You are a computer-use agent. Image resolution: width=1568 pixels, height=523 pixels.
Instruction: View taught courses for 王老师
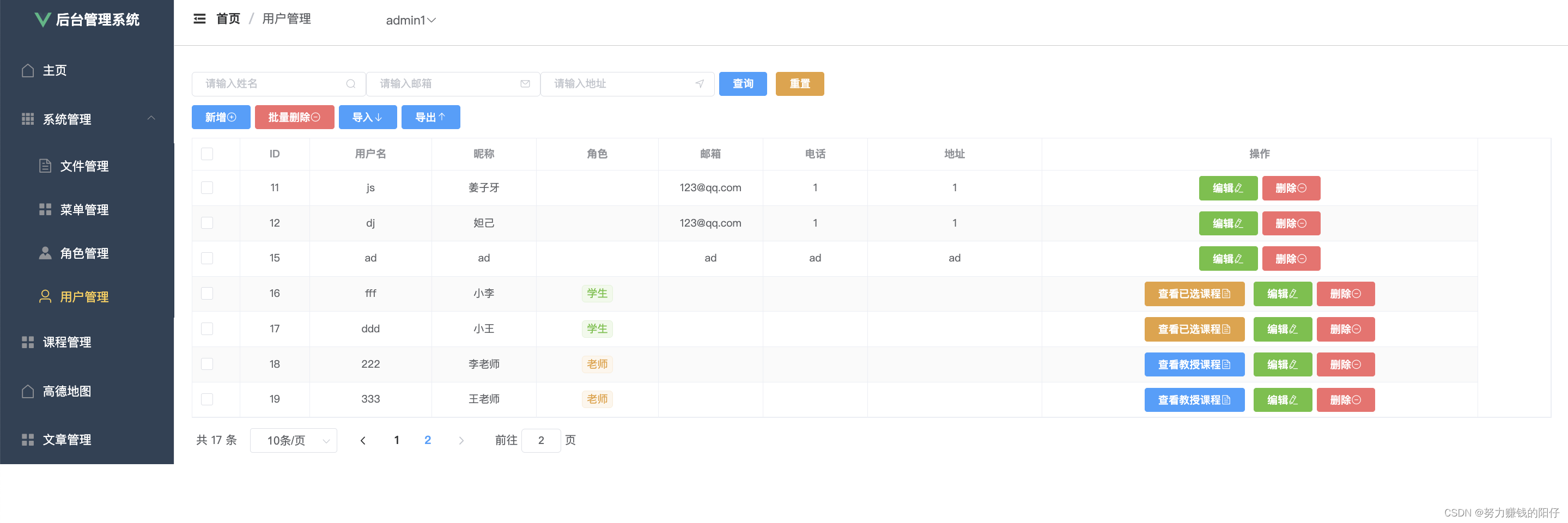click(1194, 400)
